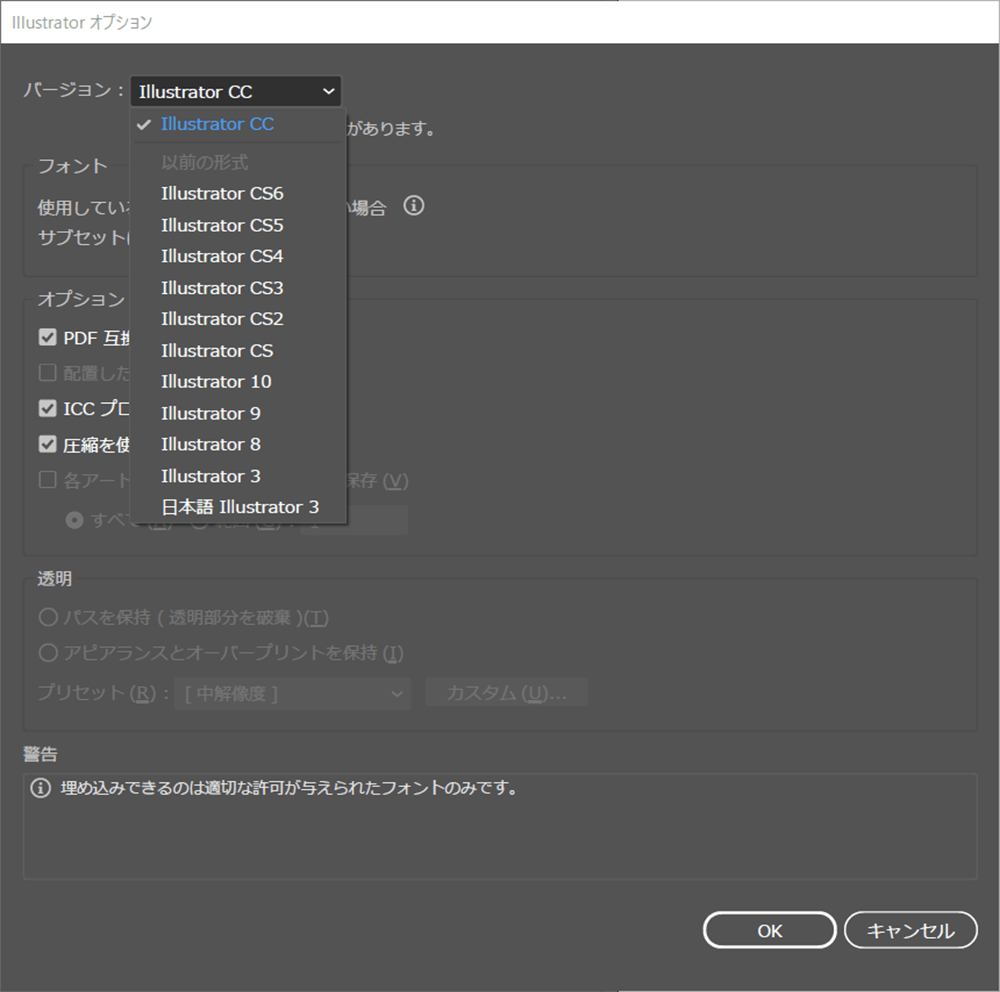Screen dimensions: 1000x992
Task: Select パスを保持 transparency radio option
Action: tap(48, 617)
